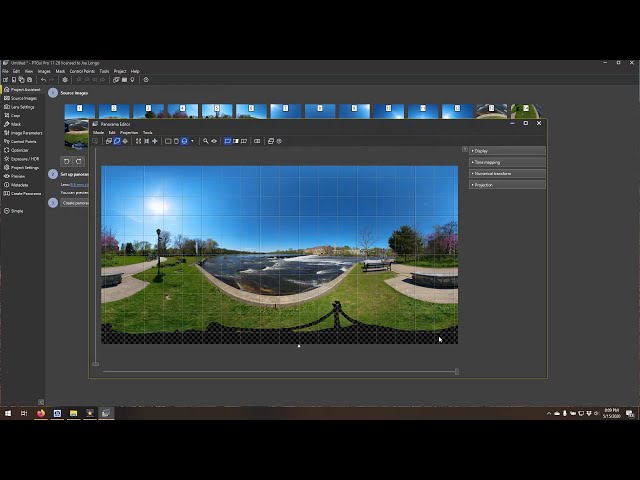Open Task View on the taskbar
This screenshot has height=480, width=640.
coord(24,413)
